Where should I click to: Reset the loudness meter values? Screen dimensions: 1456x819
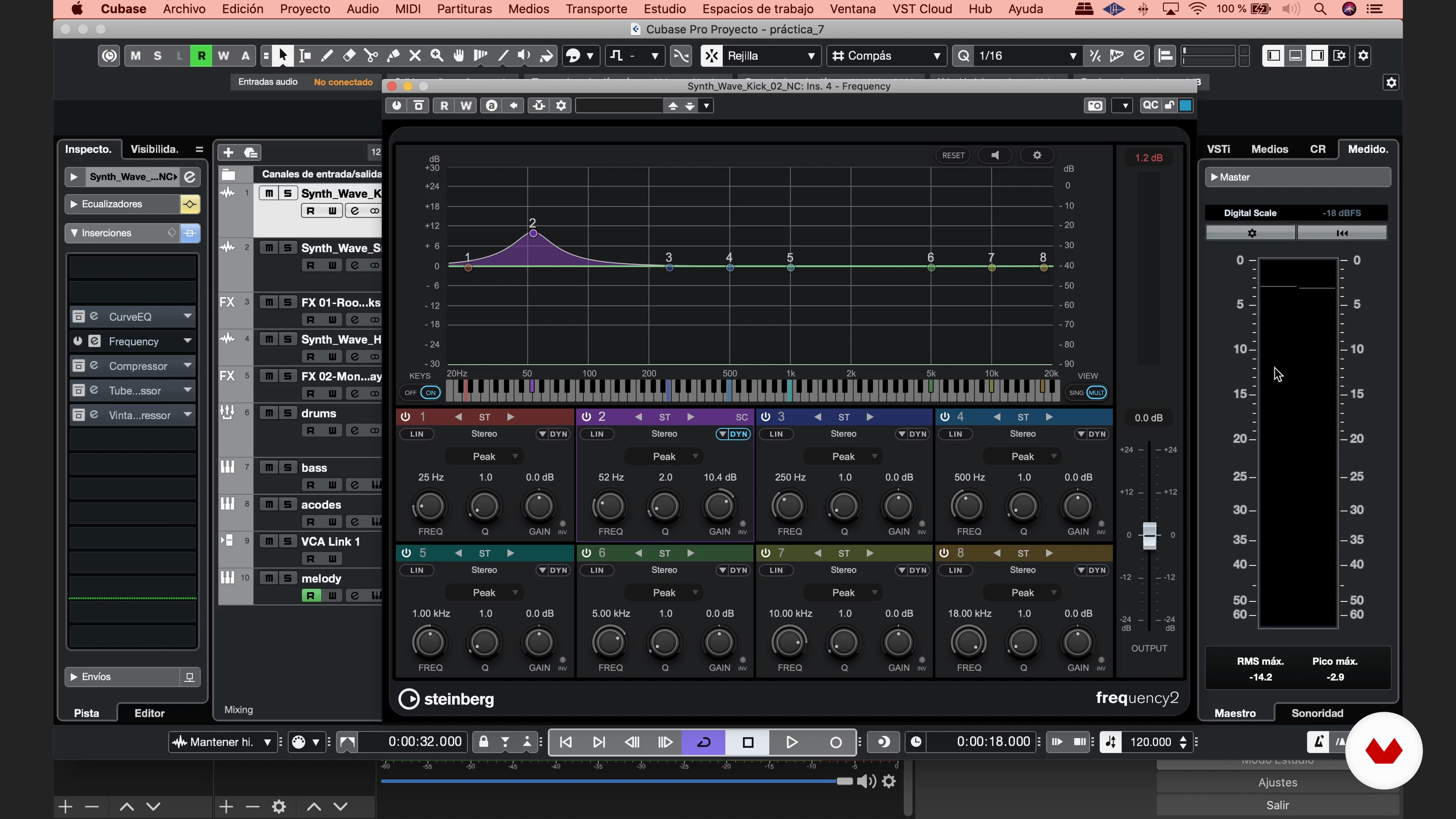pos(1342,233)
